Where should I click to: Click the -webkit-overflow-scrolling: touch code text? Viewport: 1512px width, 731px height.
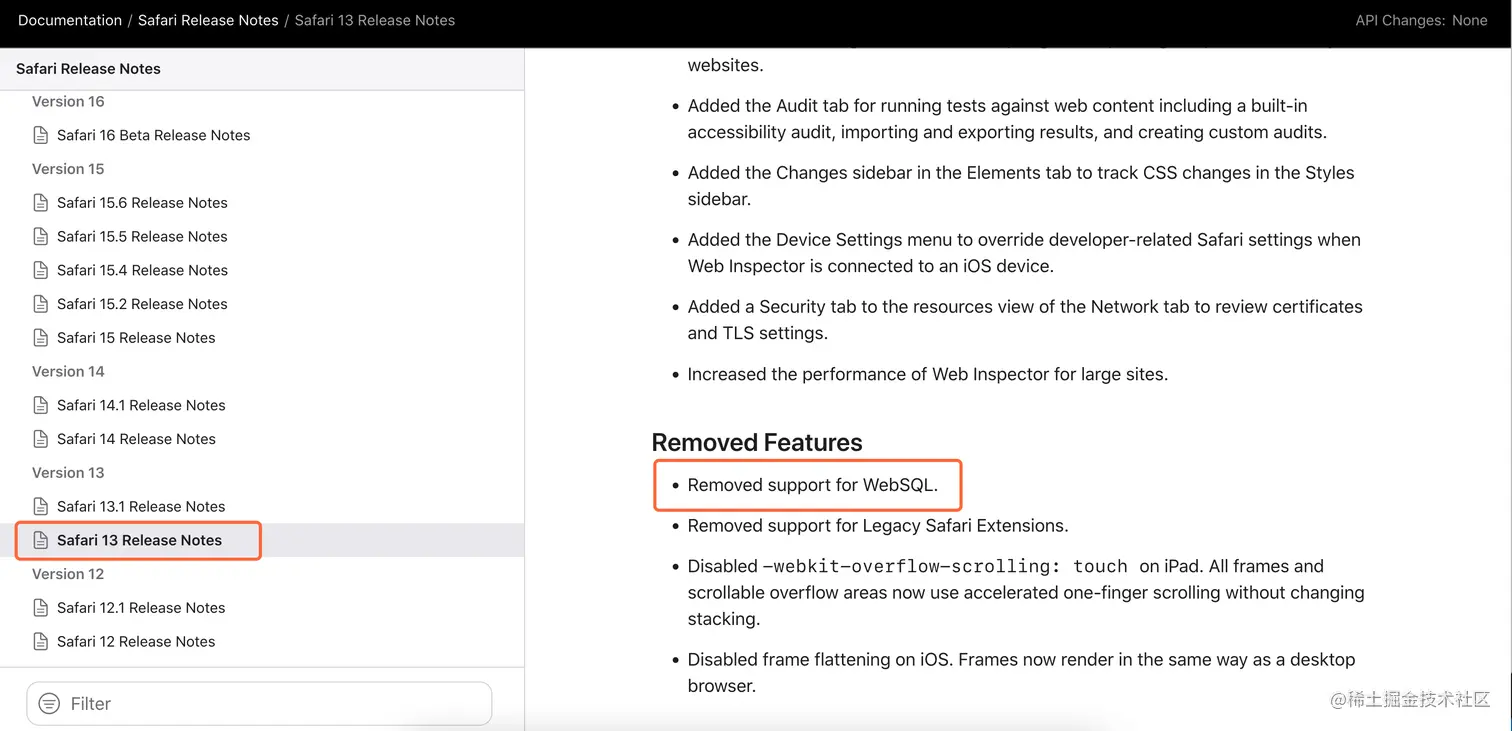[945, 566]
